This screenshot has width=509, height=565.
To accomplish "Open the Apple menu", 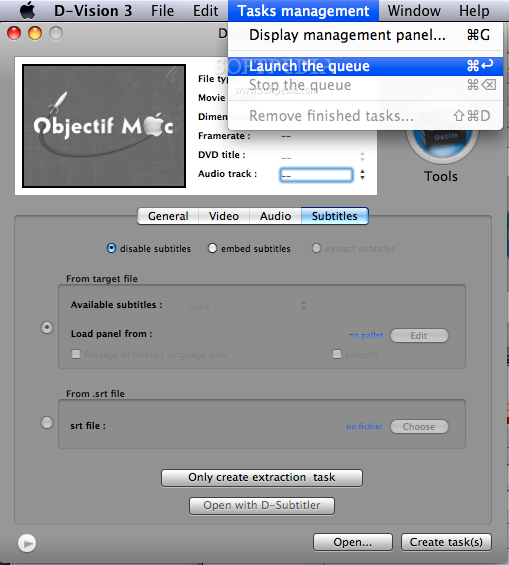I will (27, 10).
